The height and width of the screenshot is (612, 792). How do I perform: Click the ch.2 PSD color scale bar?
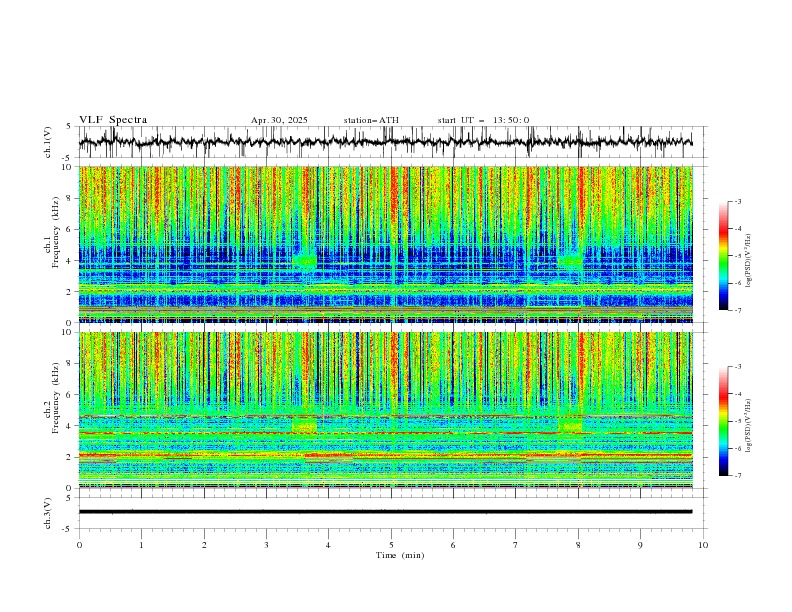pos(723,421)
